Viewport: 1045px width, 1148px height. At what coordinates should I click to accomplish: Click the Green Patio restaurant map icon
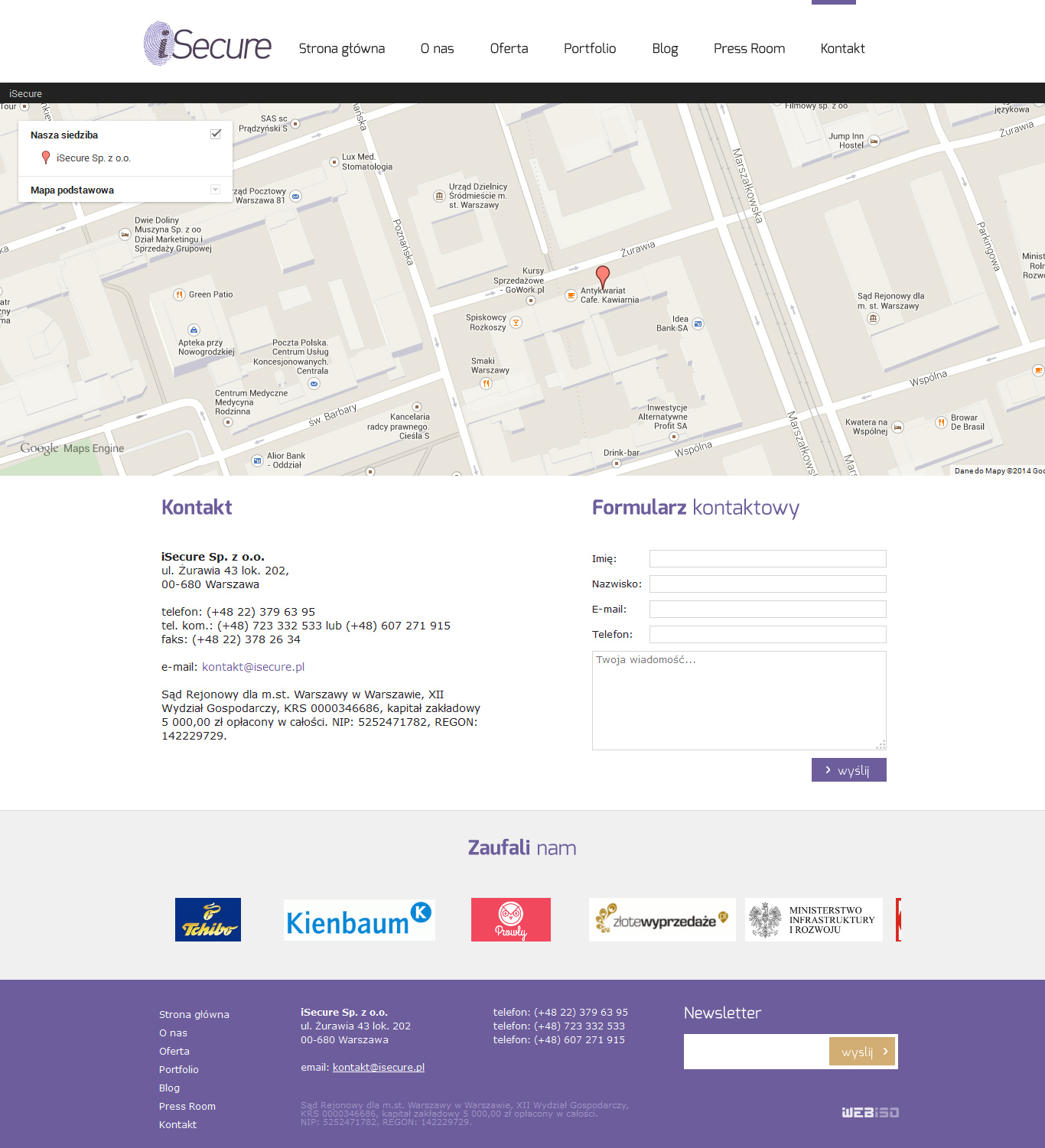179,294
